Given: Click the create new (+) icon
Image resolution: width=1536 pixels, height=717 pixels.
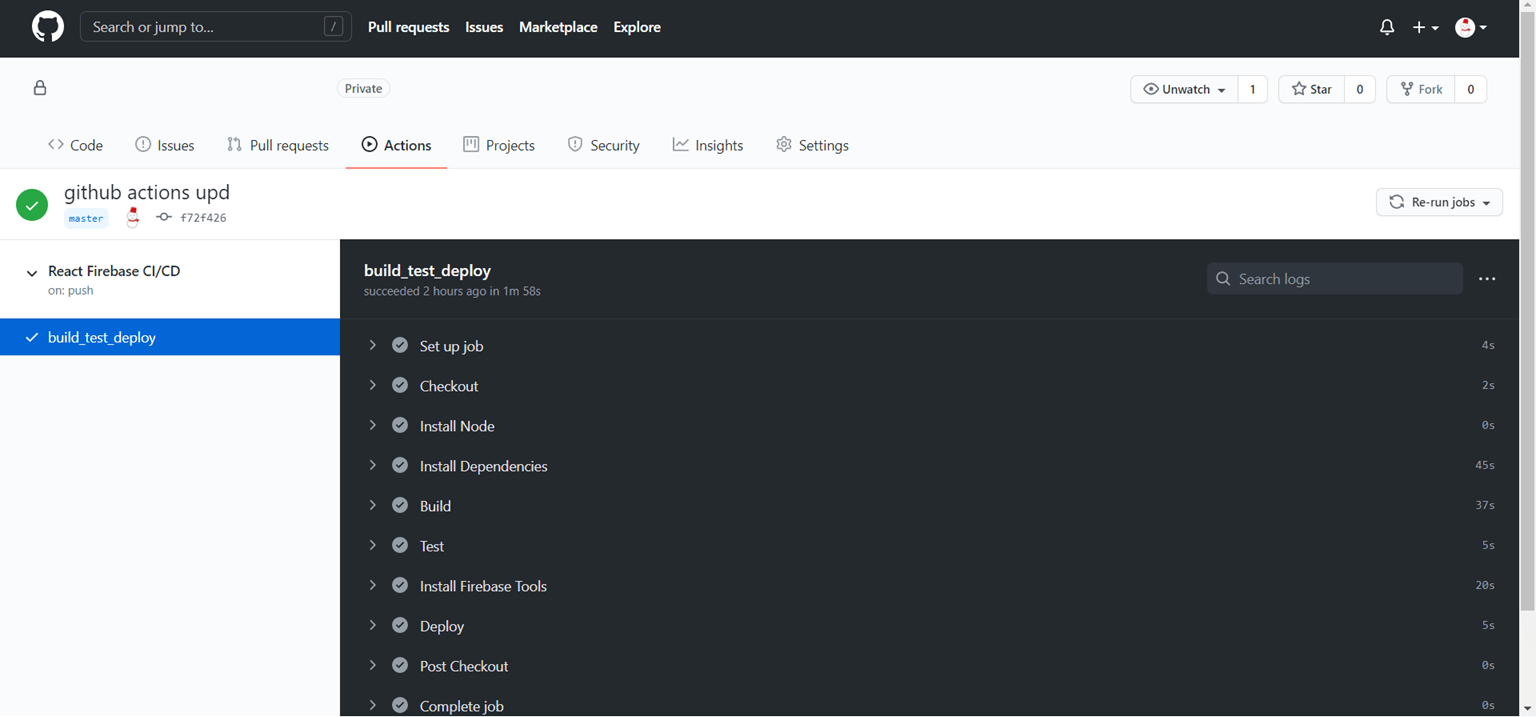Looking at the screenshot, I should pos(1419,27).
